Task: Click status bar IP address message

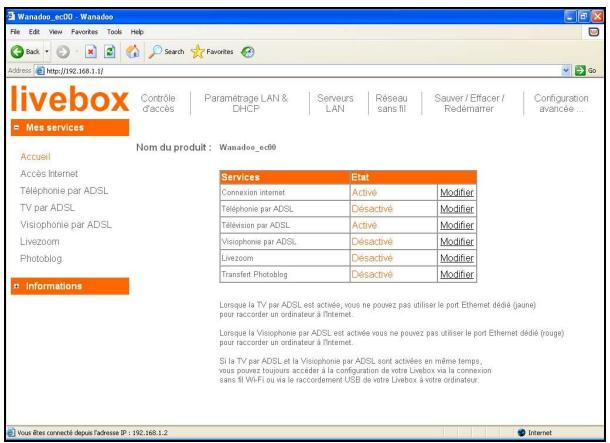Action: 92,432
